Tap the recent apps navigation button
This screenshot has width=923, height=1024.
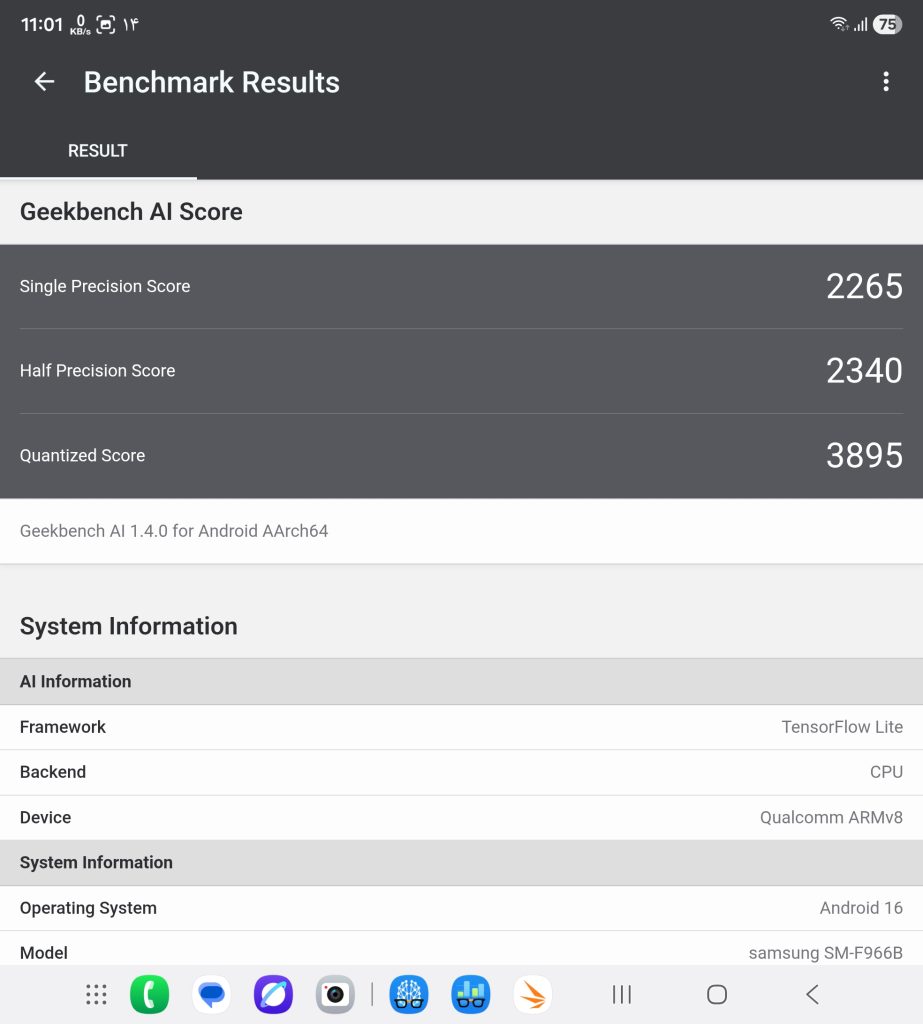point(622,995)
